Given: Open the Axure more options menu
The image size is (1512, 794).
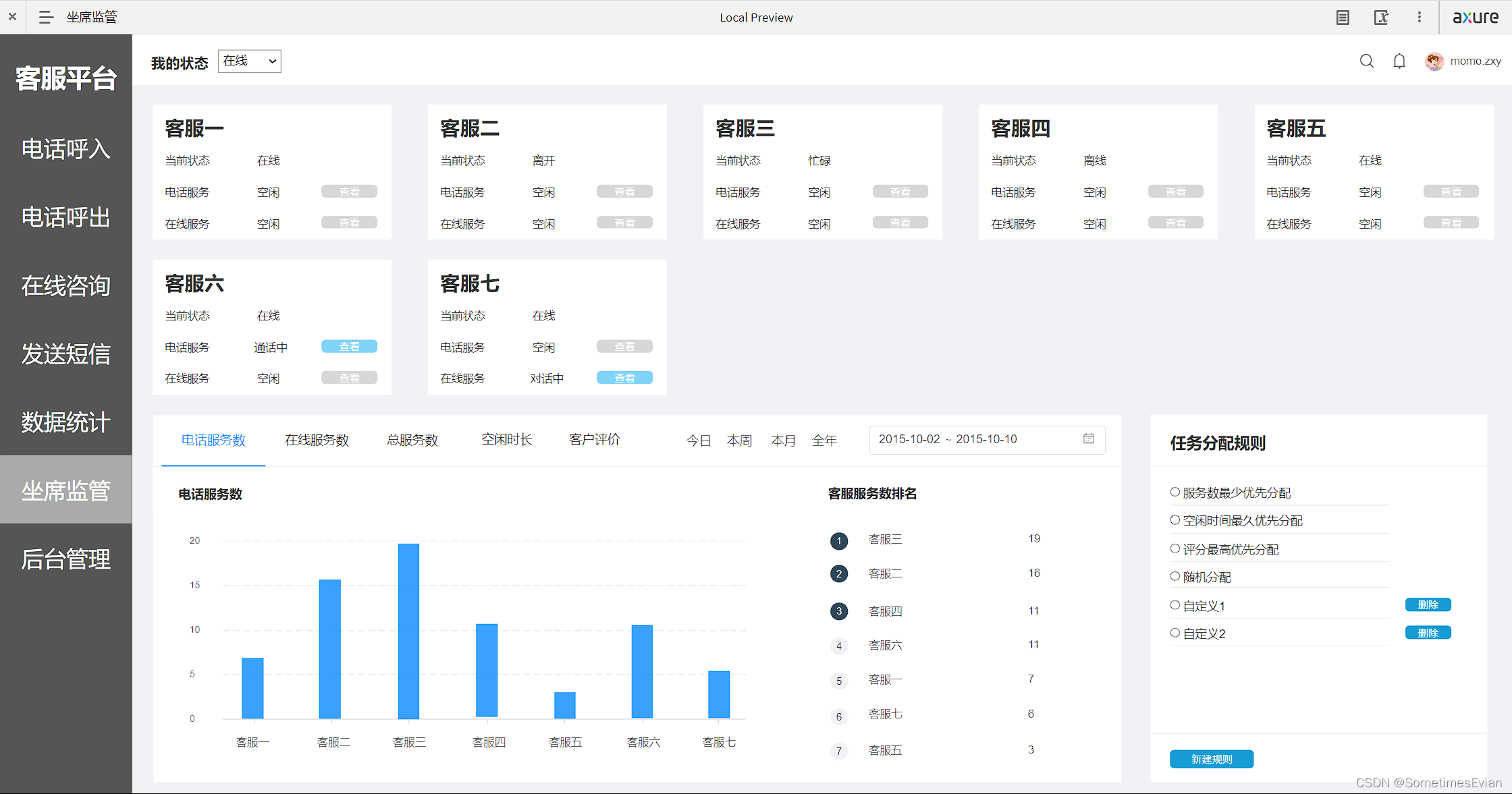Looking at the screenshot, I should (1419, 18).
